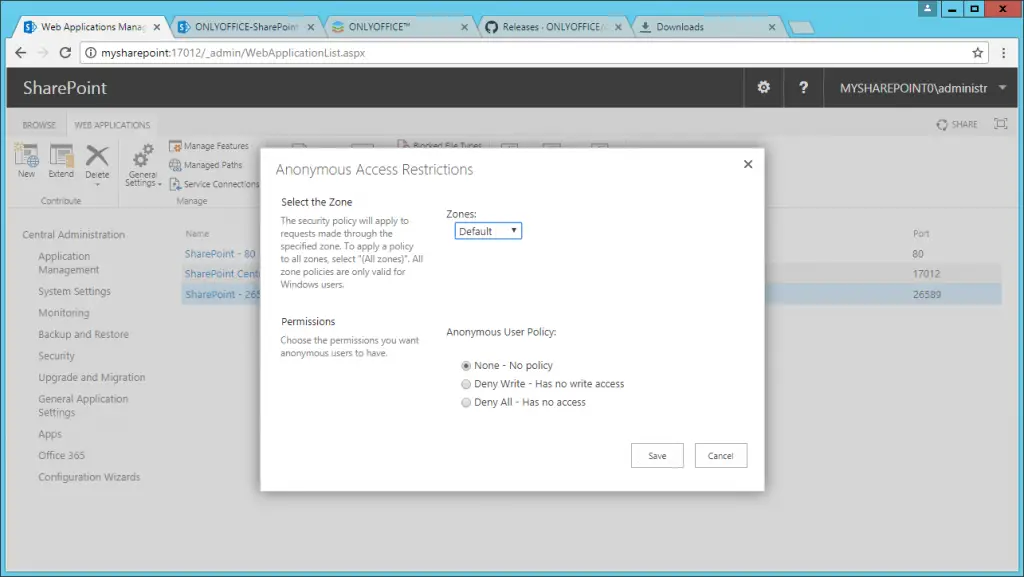Reload the page
The width and height of the screenshot is (1024, 577).
(65, 53)
